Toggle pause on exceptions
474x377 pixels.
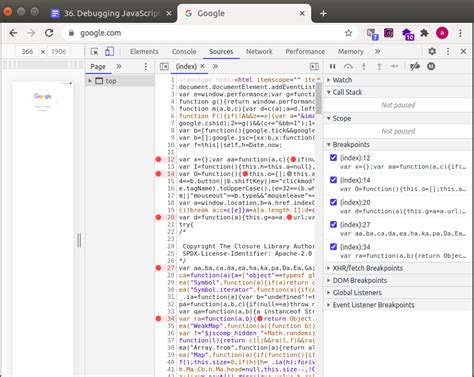click(x=431, y=67)
